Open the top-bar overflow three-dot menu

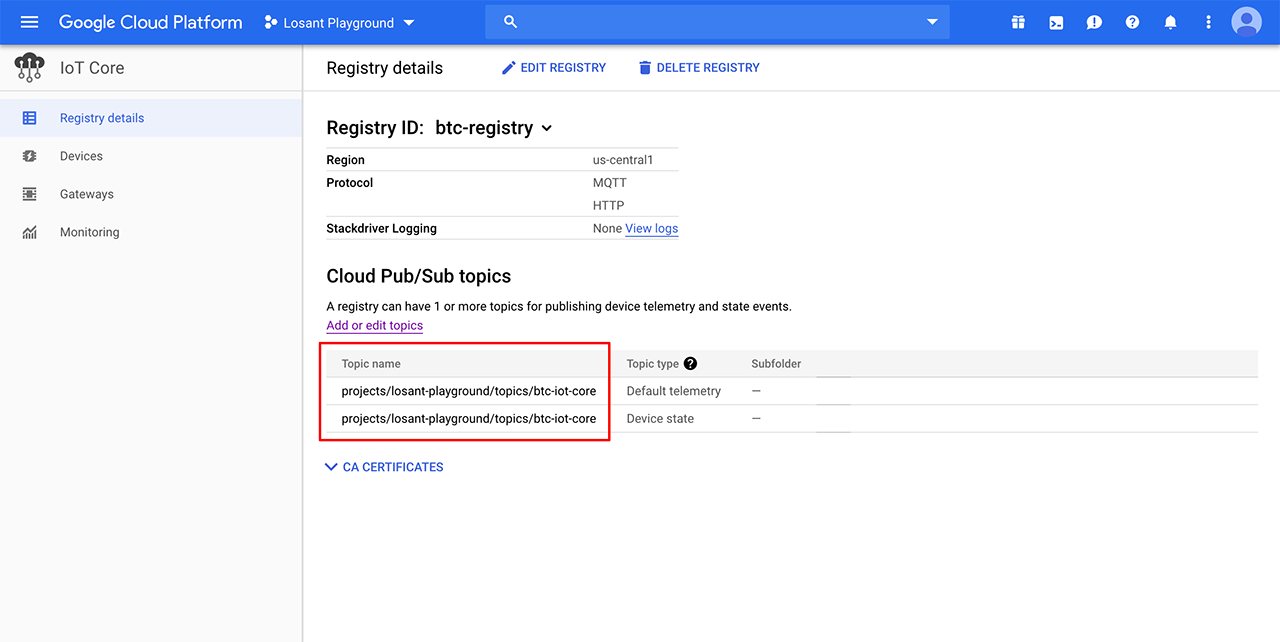[1208, 22]
